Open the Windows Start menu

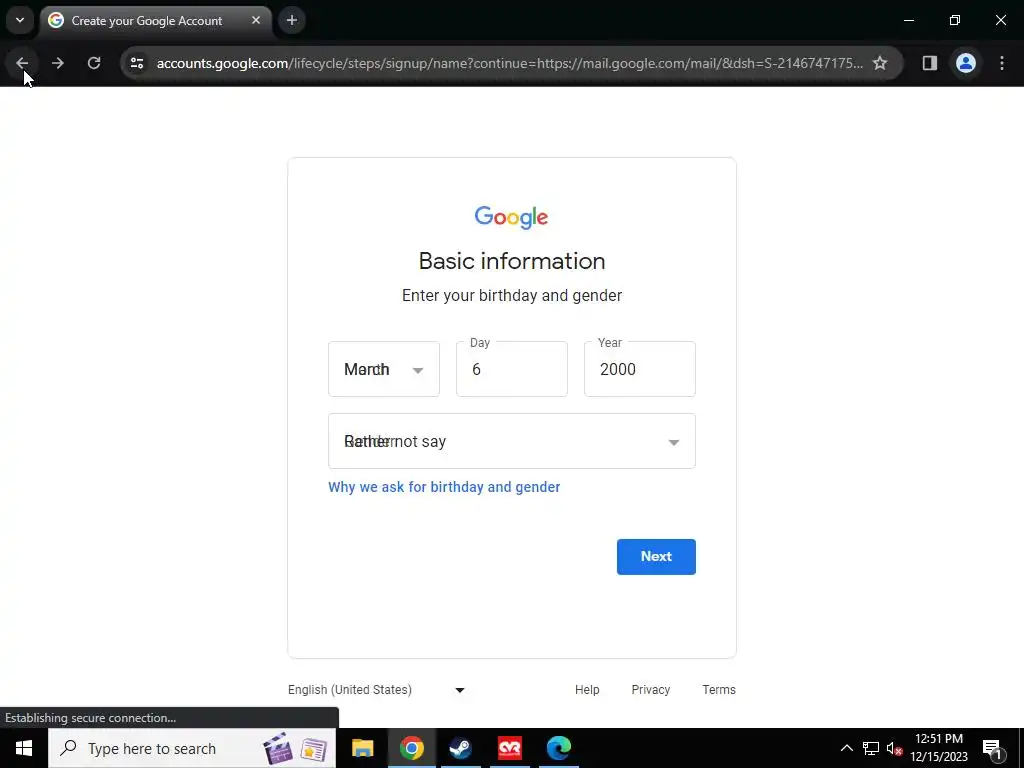[24, 748]
